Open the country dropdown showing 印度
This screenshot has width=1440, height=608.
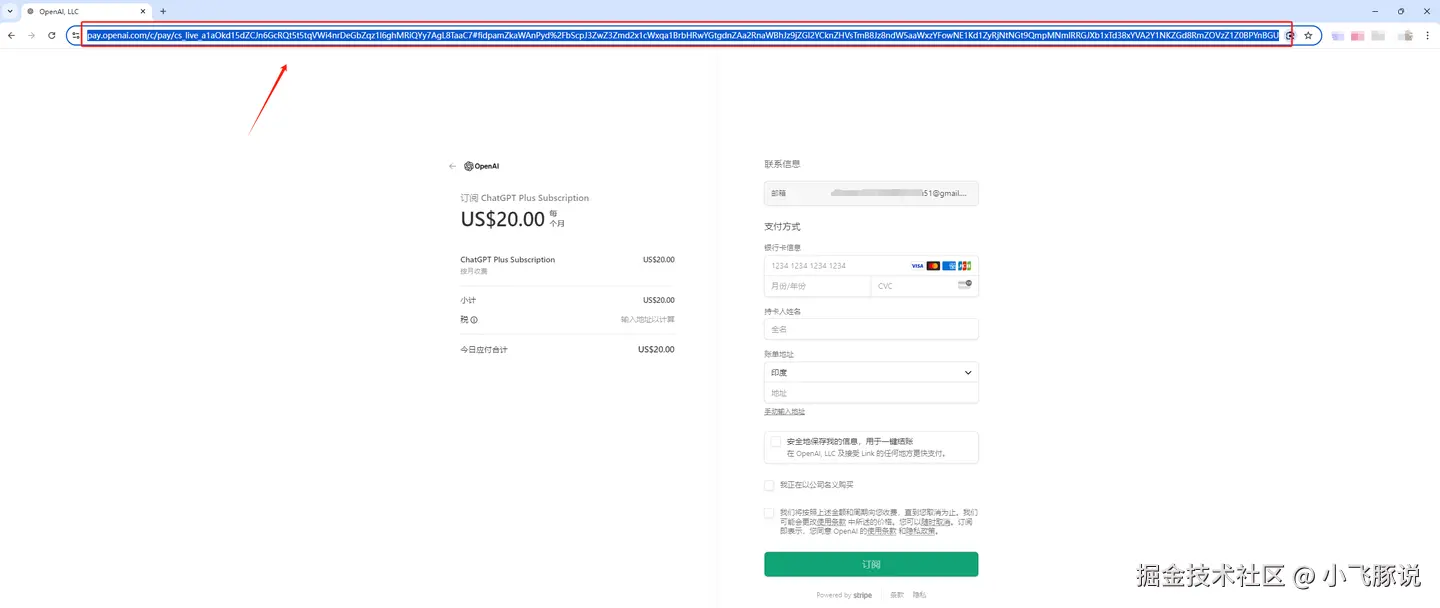pyautogui.click(x=871, y=372)
